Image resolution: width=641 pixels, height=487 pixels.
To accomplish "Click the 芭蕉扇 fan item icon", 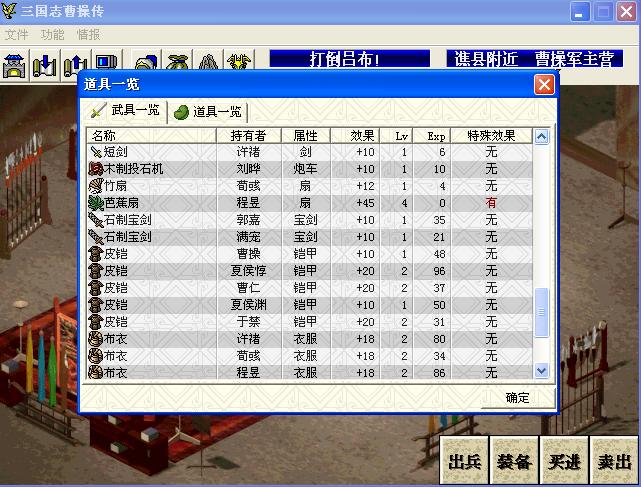I will [96, 203].
